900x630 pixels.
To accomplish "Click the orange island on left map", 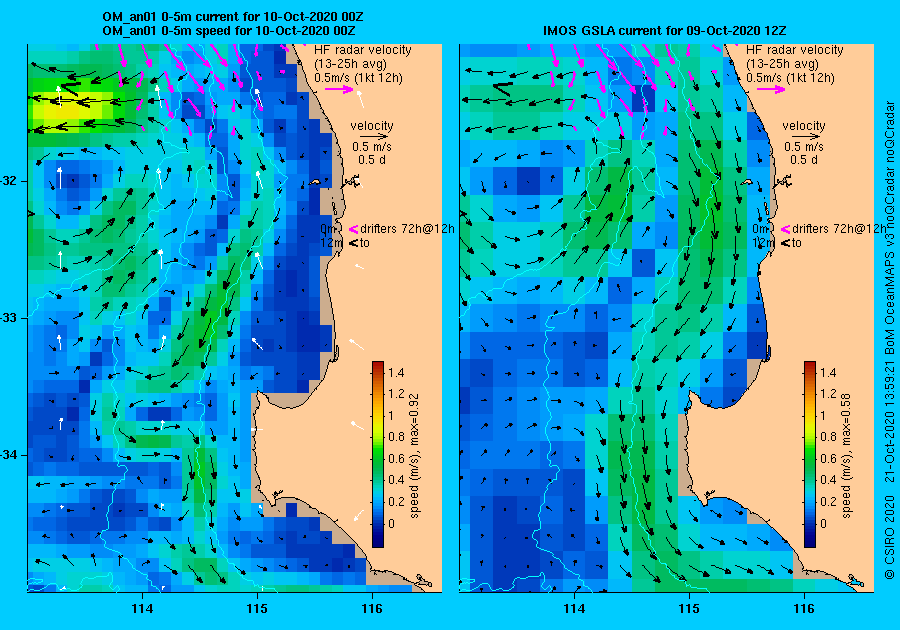I will tap(315, 182).
